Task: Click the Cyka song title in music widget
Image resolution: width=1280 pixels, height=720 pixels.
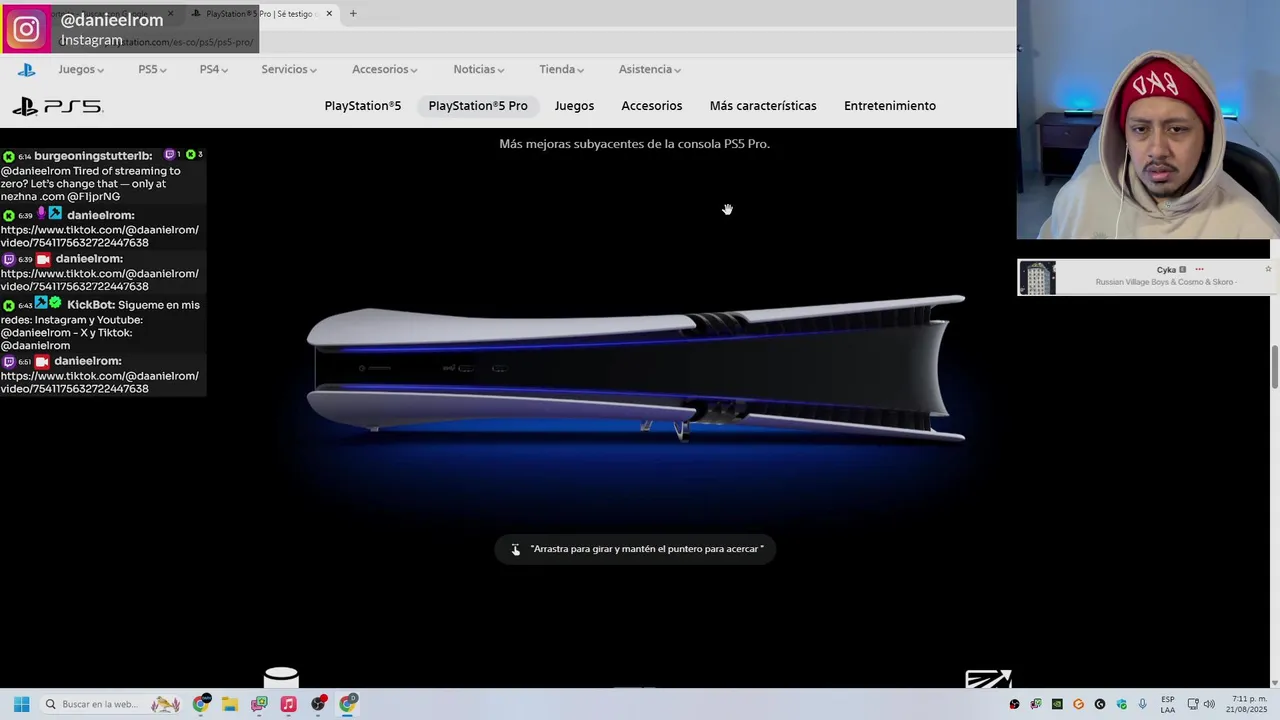Action: 1166,270
